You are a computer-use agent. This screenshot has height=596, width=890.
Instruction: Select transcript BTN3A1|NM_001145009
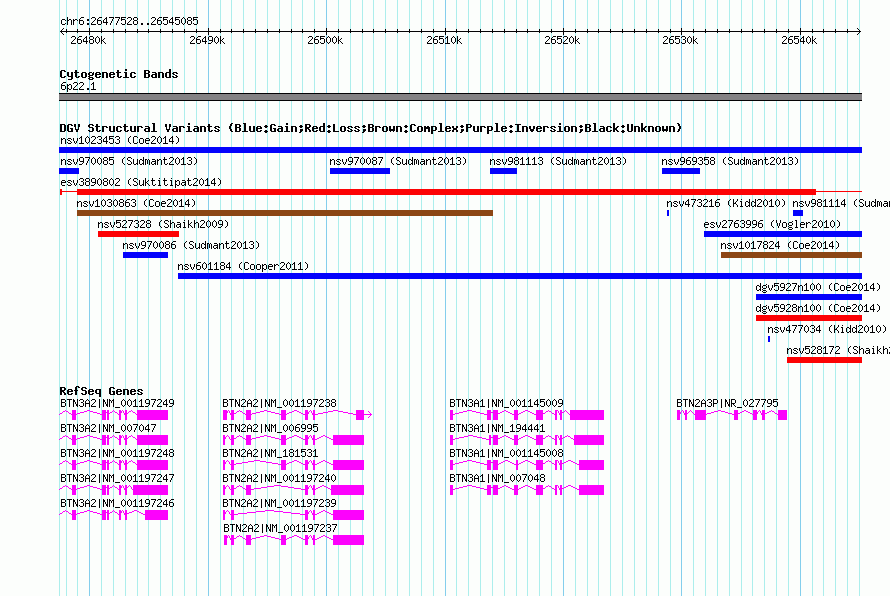click(x=506, y=403)
